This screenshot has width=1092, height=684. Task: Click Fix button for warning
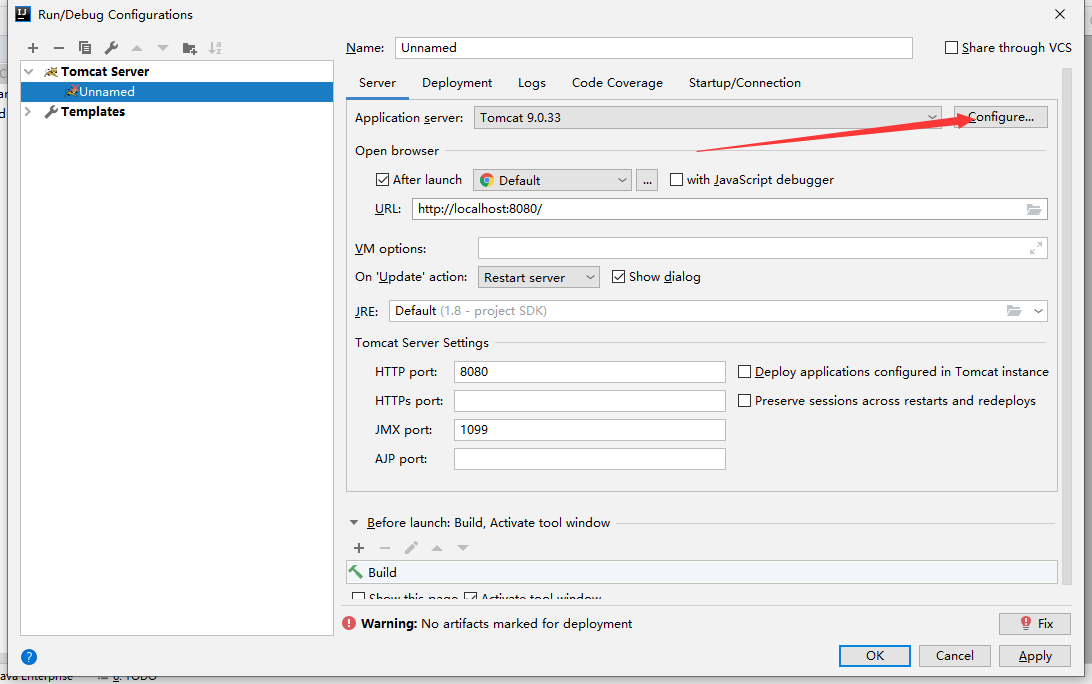1034,623
